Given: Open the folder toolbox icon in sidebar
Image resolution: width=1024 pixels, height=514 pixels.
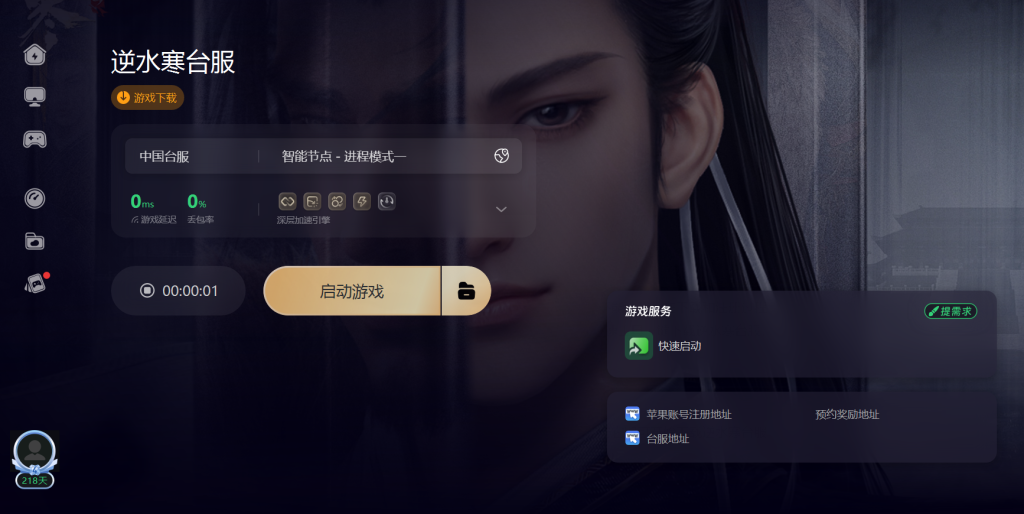Looking at the screenshot, I should (x=35, y=242).
